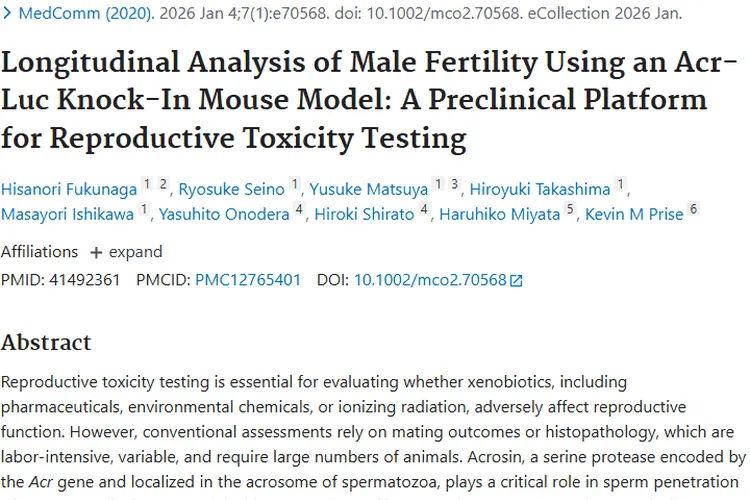This screenshot has height=500, width=750.
Task: Follow the DOI 10.1002/mco2.70568 link
Action: click(430, 280)
